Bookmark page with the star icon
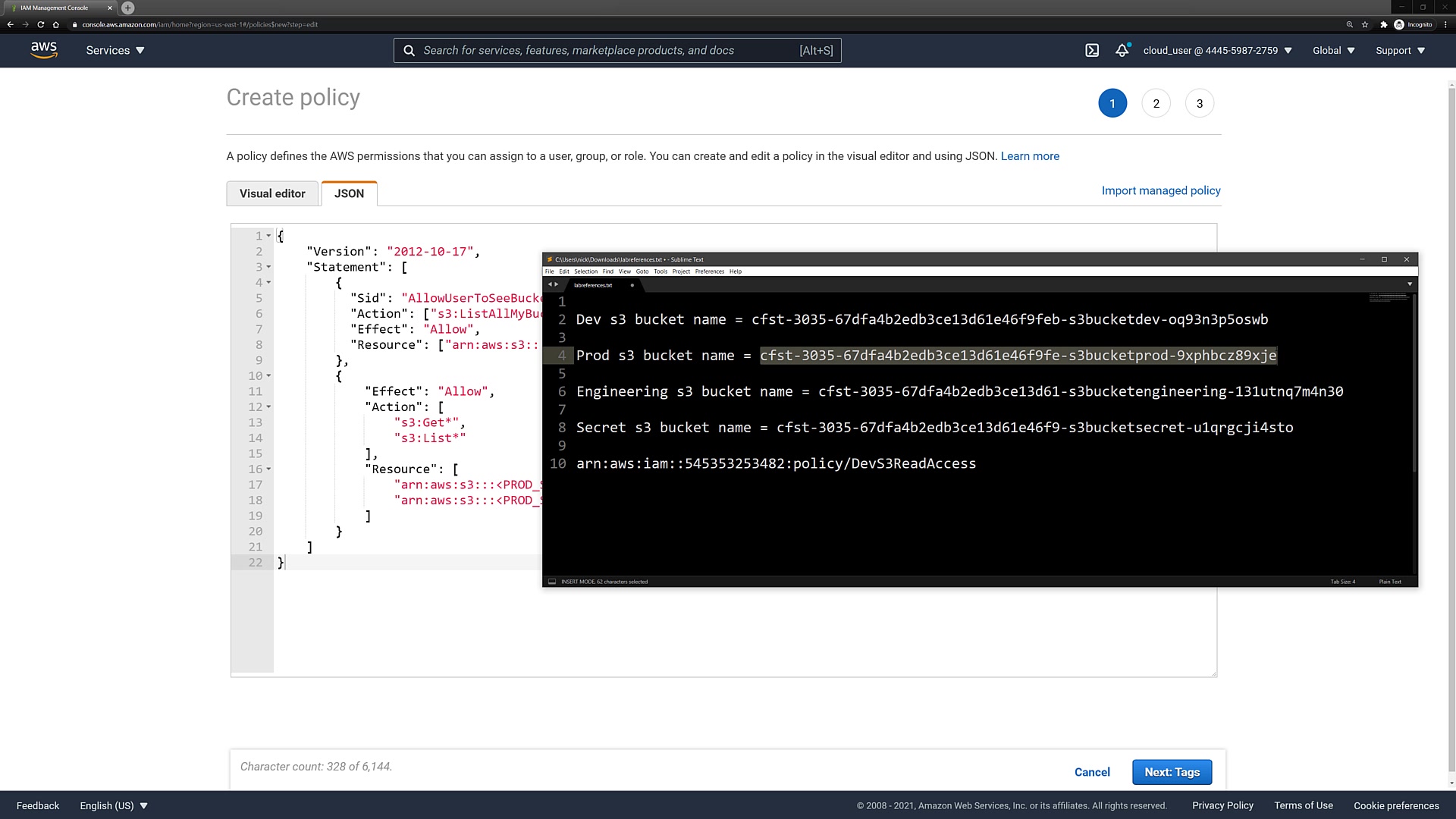Image resolution: width=1456 pixels, height=819 pixels. [x=1365, y=24]
